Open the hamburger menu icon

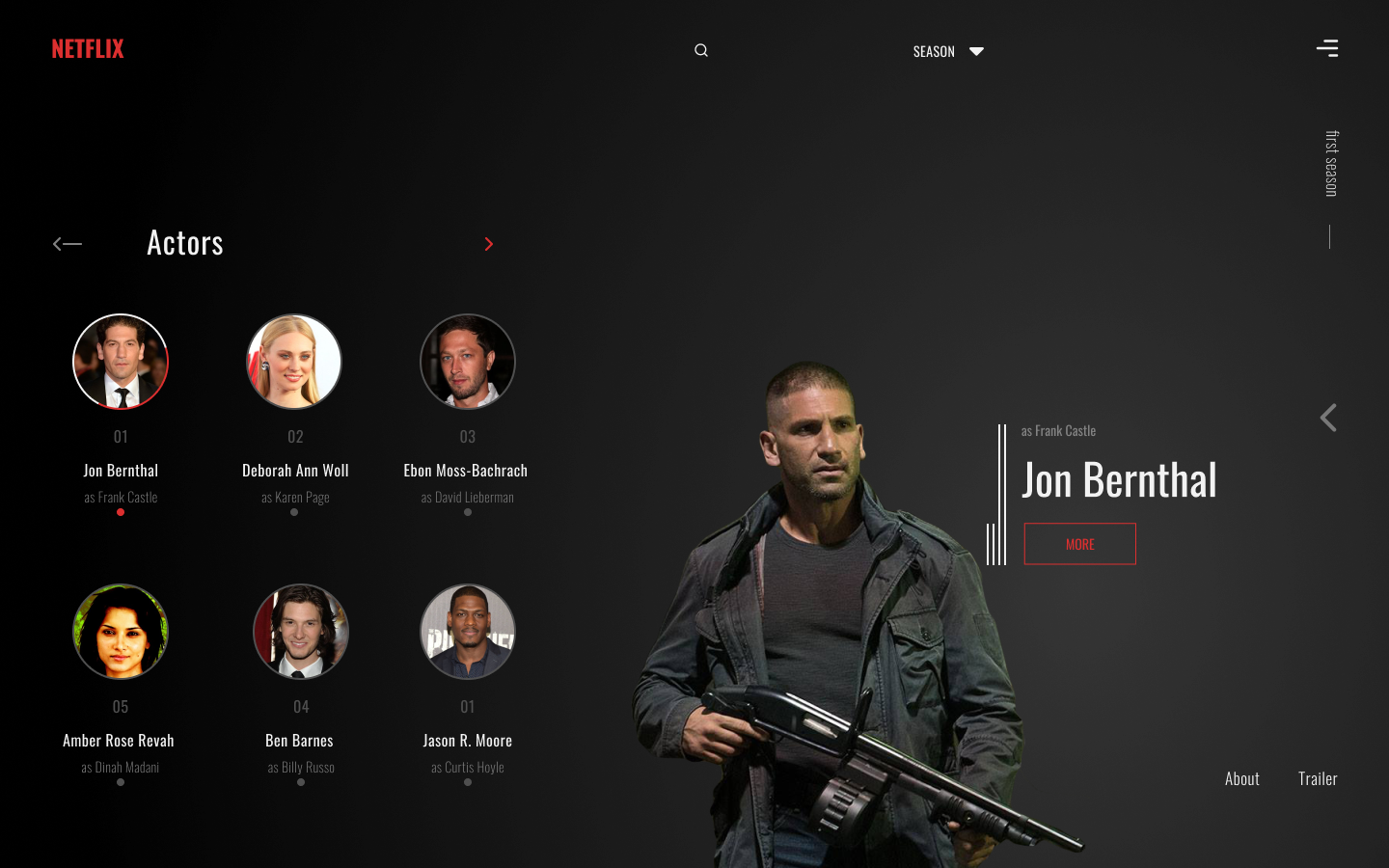click(x=1327, y=48)
